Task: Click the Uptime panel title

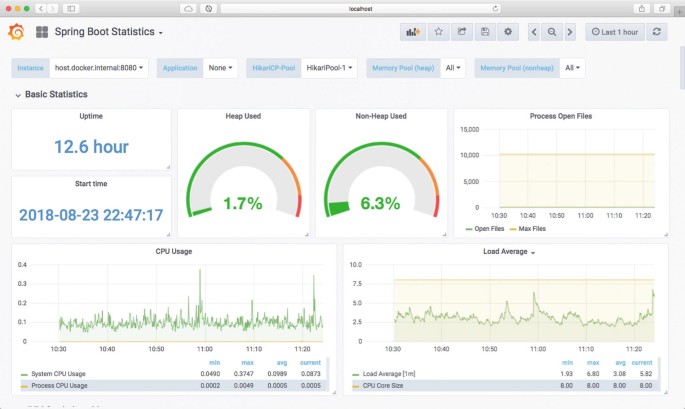Action: click(x=91, y=116)
